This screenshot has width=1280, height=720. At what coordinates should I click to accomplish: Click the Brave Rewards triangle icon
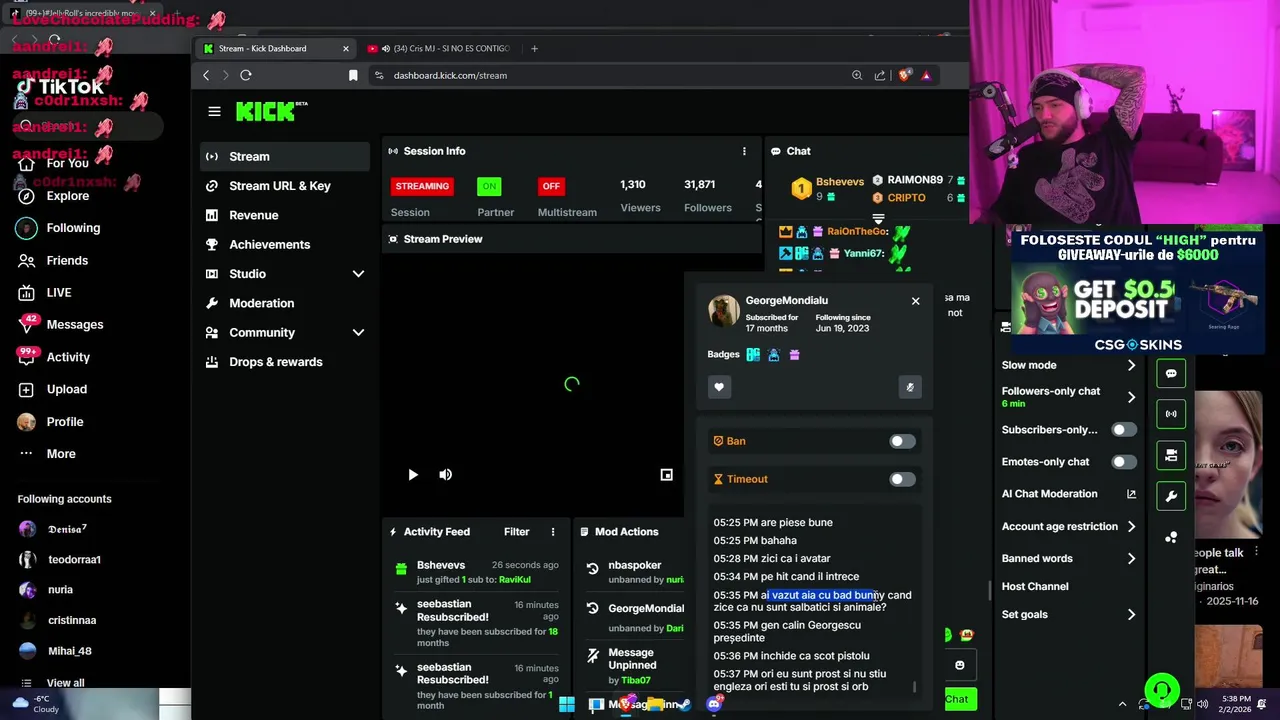926,75
